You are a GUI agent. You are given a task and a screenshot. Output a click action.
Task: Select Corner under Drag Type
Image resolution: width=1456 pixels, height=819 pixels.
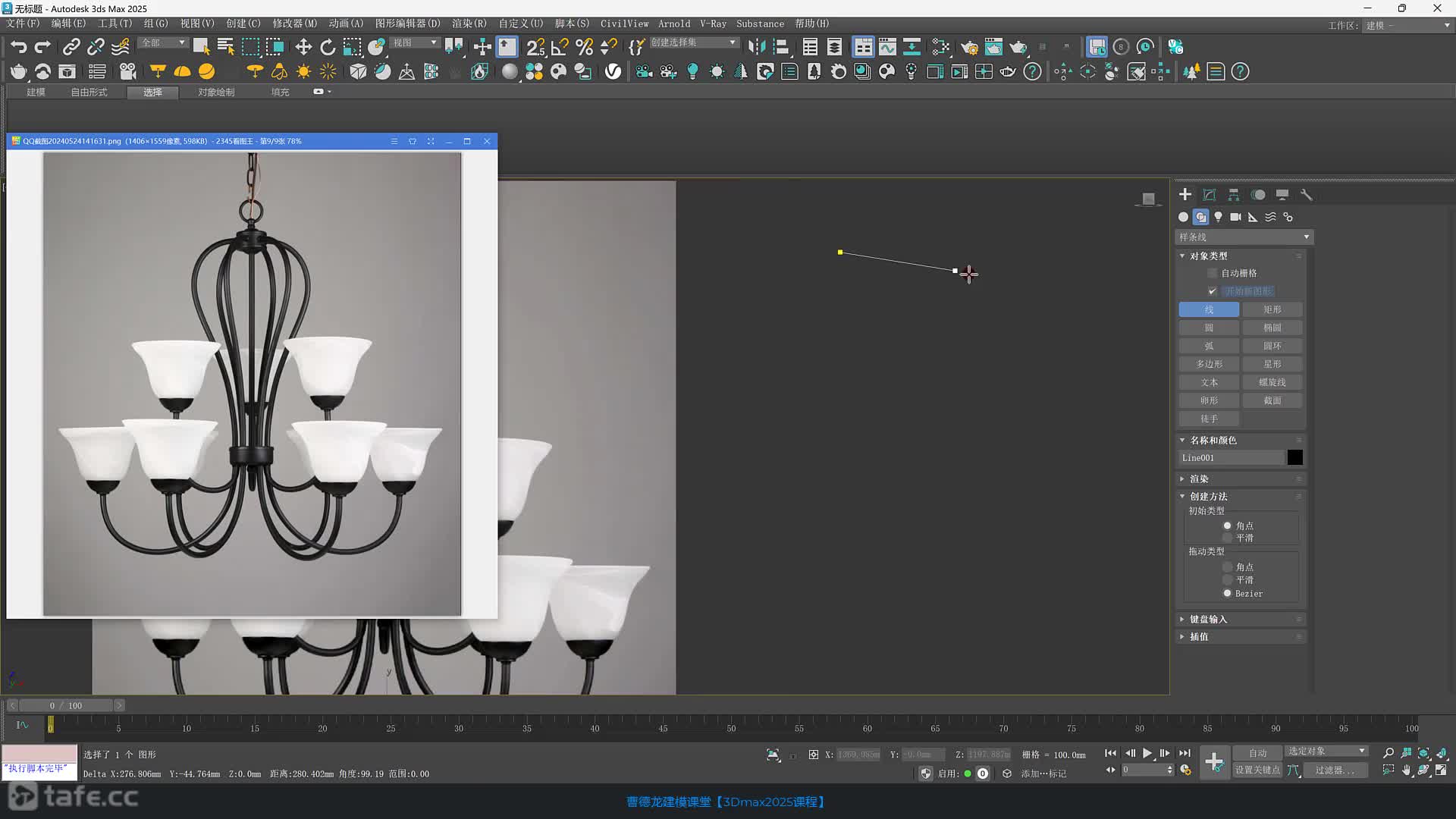(x=1227, y=567)
